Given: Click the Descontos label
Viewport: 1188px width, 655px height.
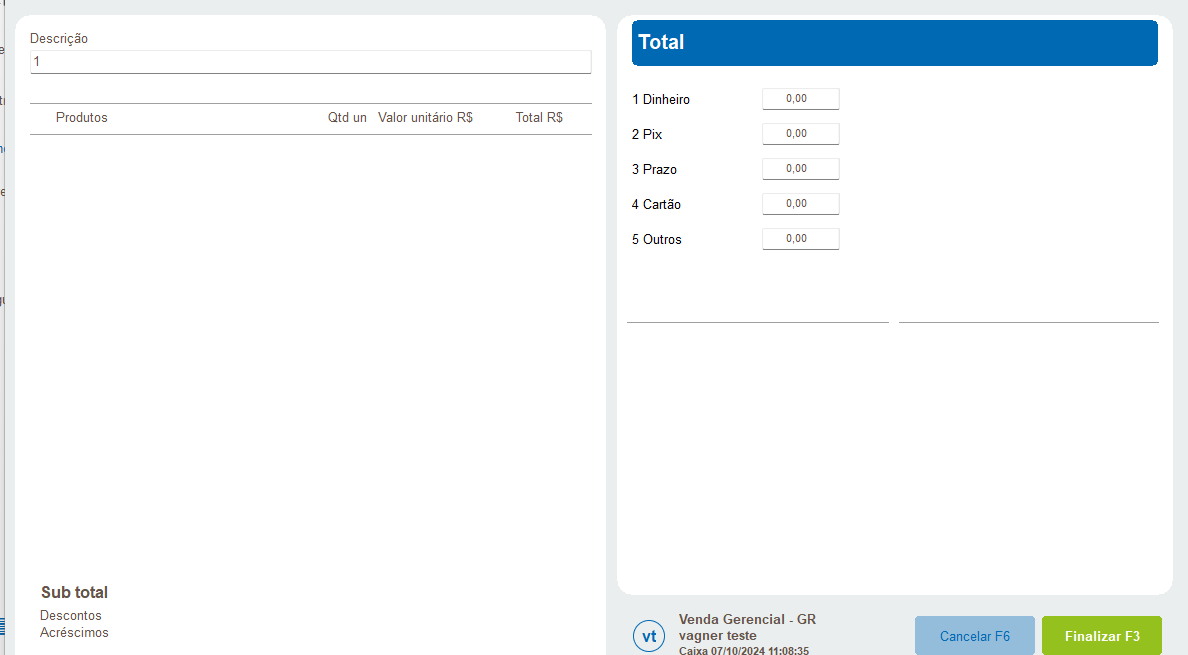Looking at the screenshot, I should point(71,616).
